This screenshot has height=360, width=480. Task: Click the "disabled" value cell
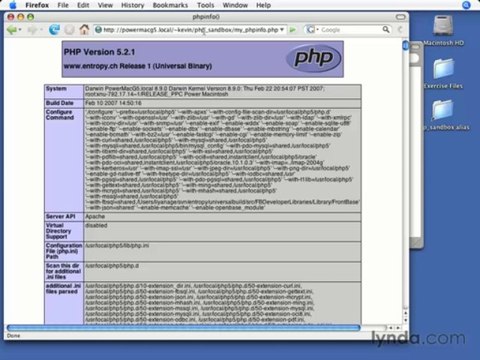222,231
